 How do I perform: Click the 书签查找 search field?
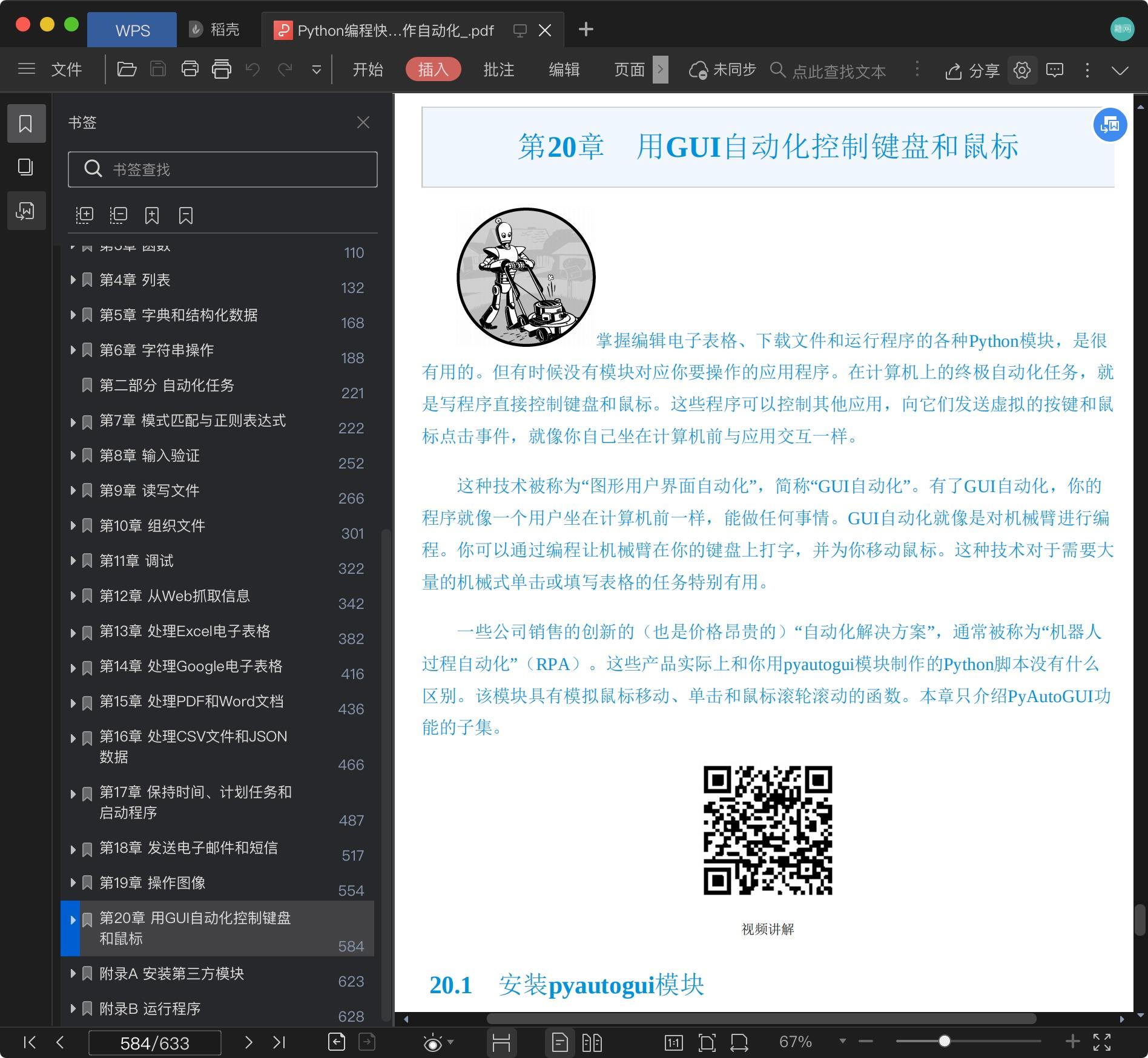pos(223,169)
